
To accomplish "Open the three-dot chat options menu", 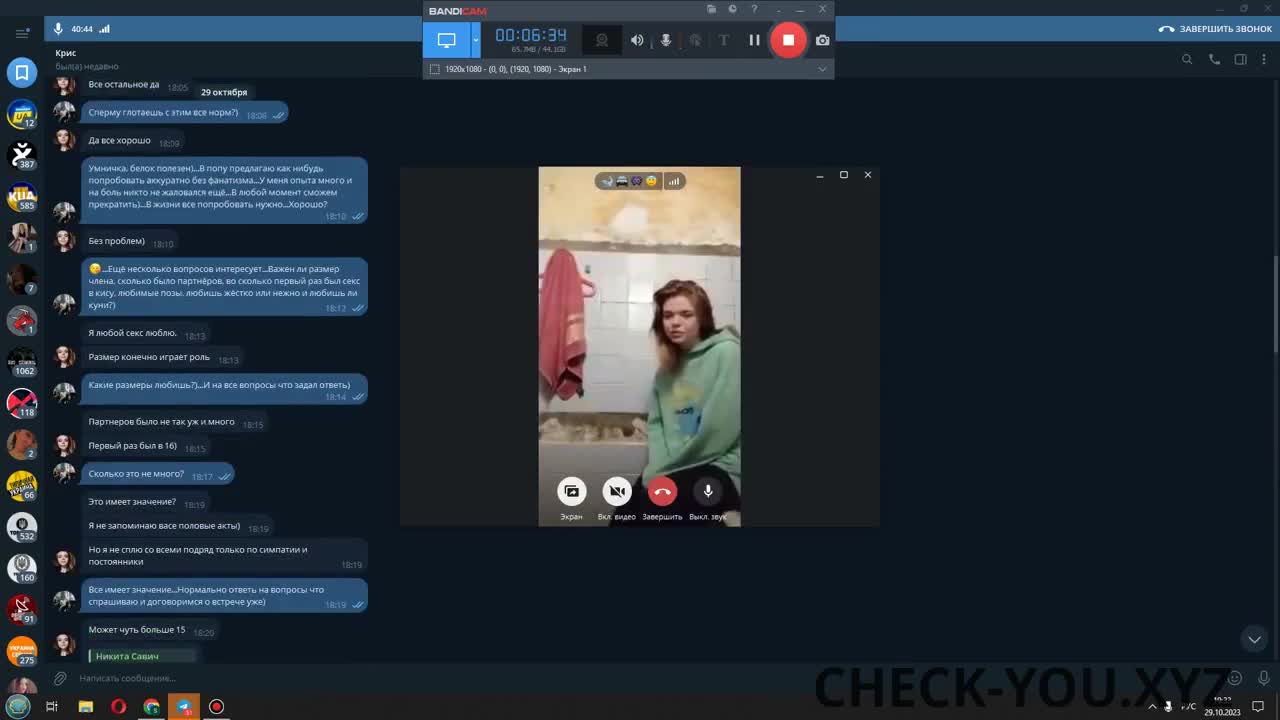I will 1264,60.
